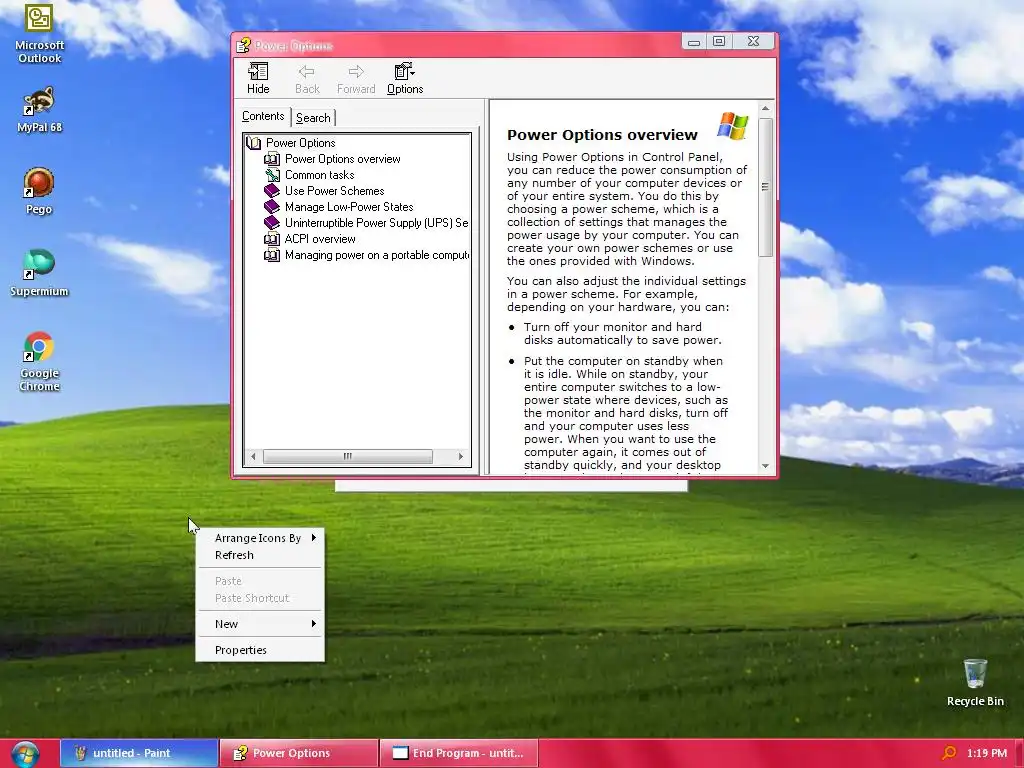The height and width of the screenshot is (768, 1024).
Task: Click the contents pane horizontal scrollbar thumb
Action: (x=347, y=456)
